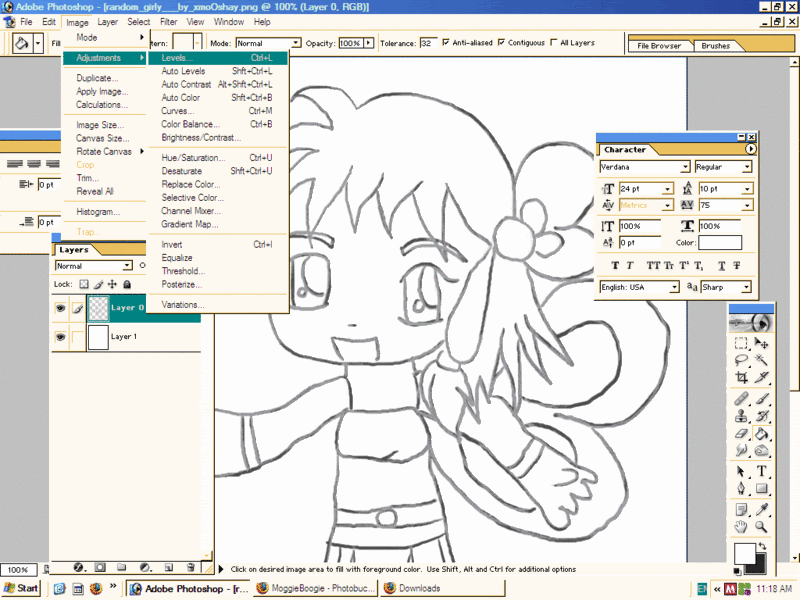The height and width of the screenshot is (600, 800).
Task: Select the Lasso tool
Action: coord(741,360)
